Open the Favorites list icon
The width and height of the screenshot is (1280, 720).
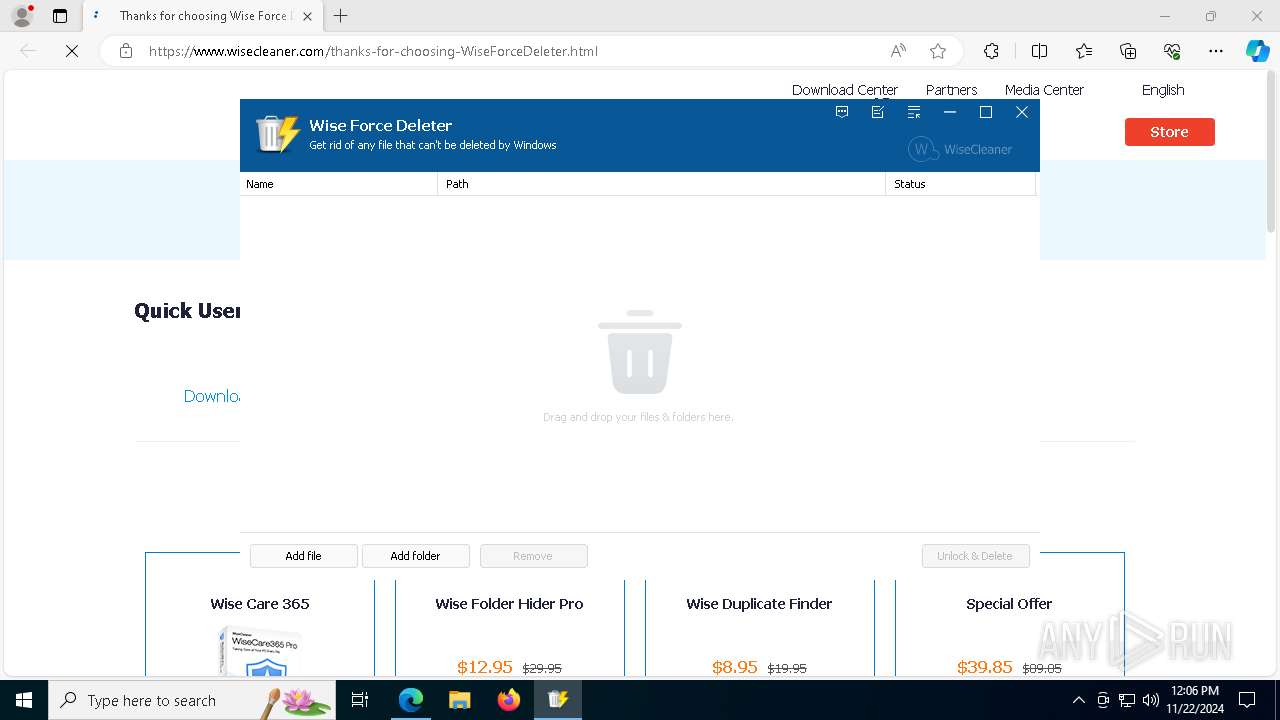[x=1084, y=51]
